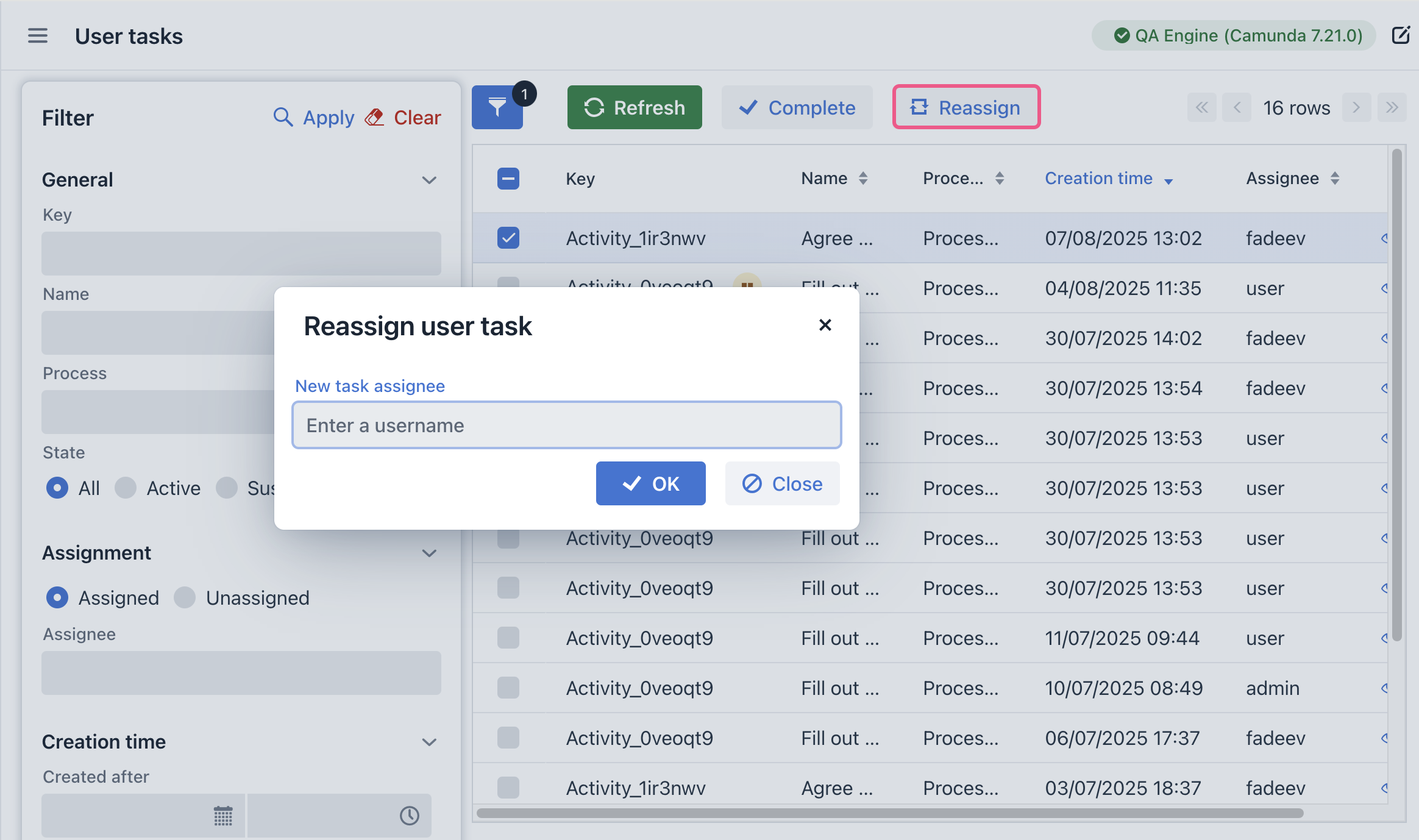Go to the last page of rows
Screen dimensions: 1419x840
click(x=1392, y=108)
